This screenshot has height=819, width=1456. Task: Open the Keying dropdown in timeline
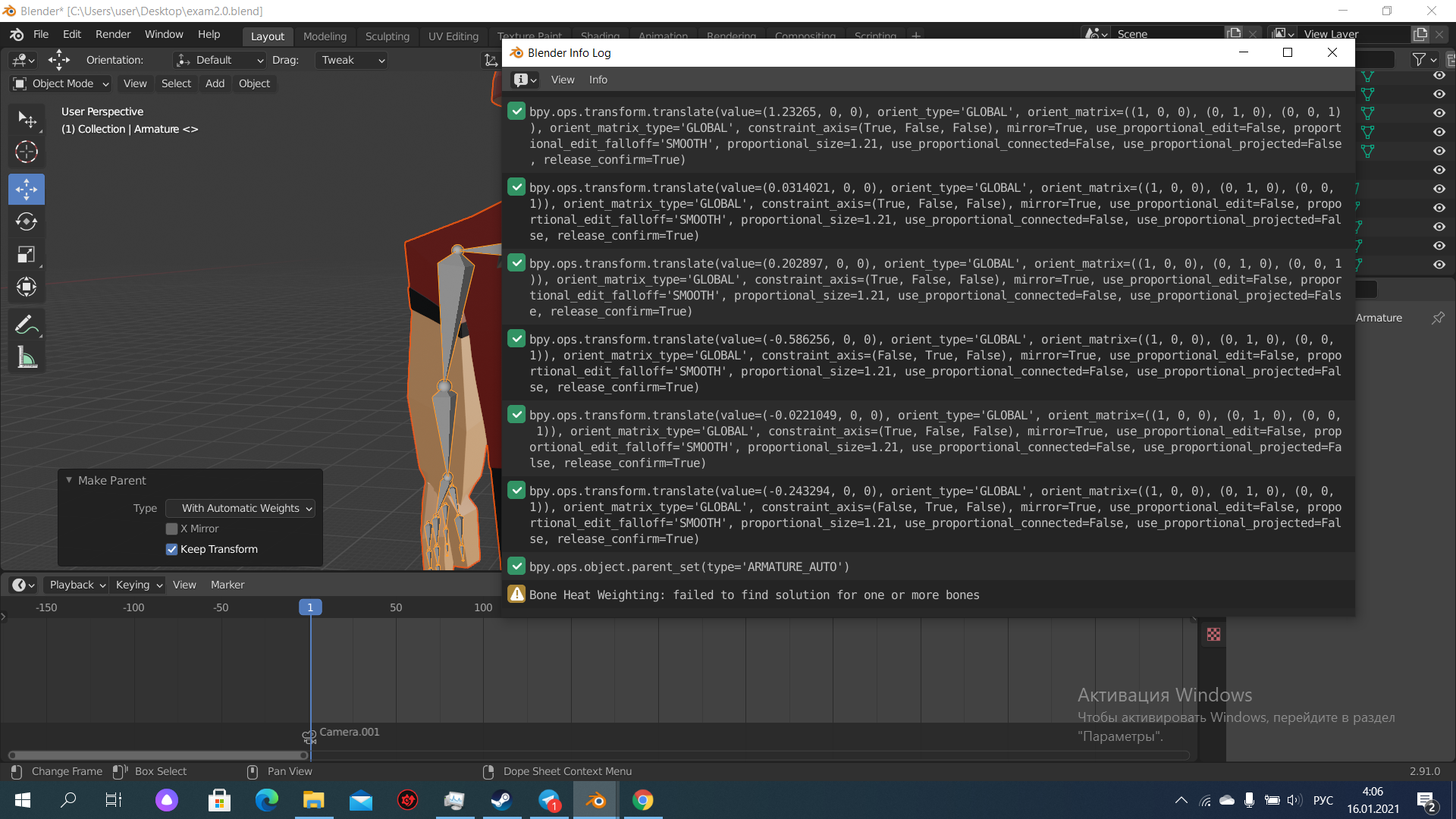point(138,585)
